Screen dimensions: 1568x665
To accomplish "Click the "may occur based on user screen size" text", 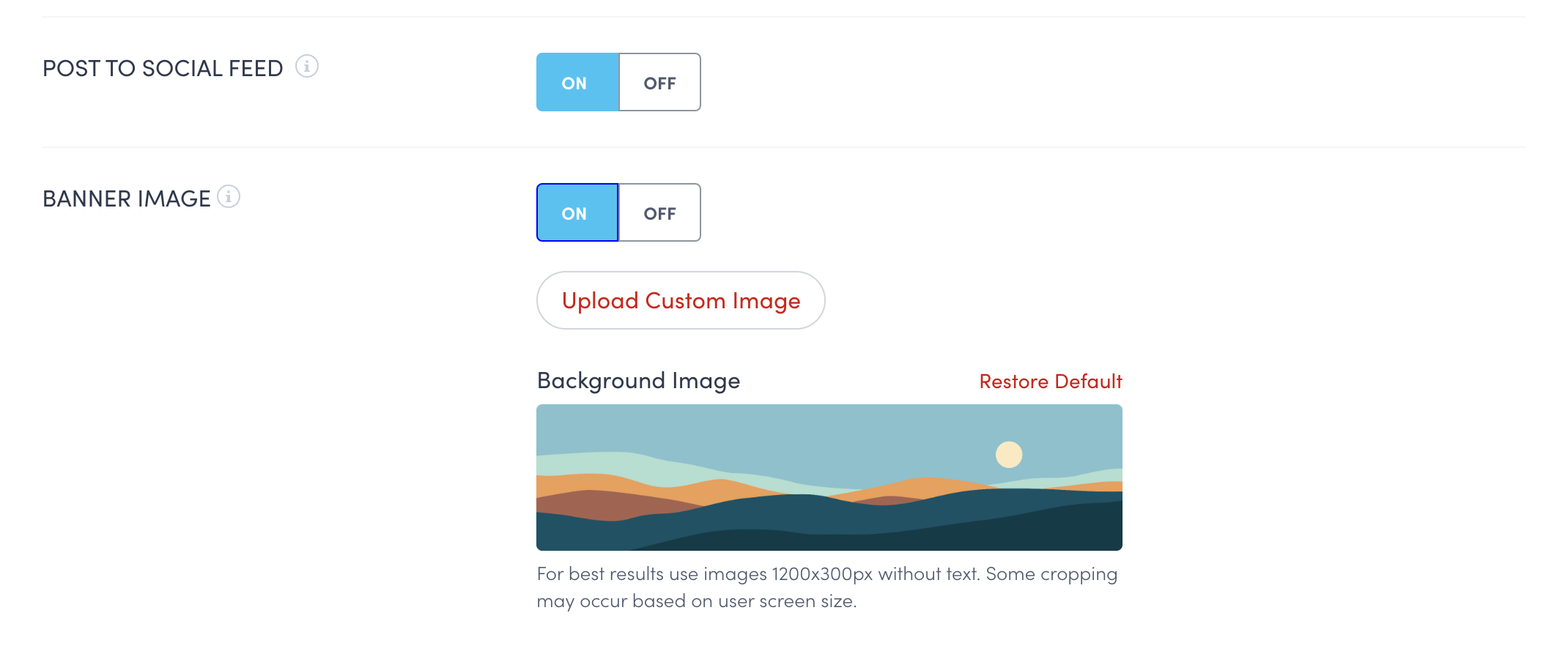I will pos(696,601).
